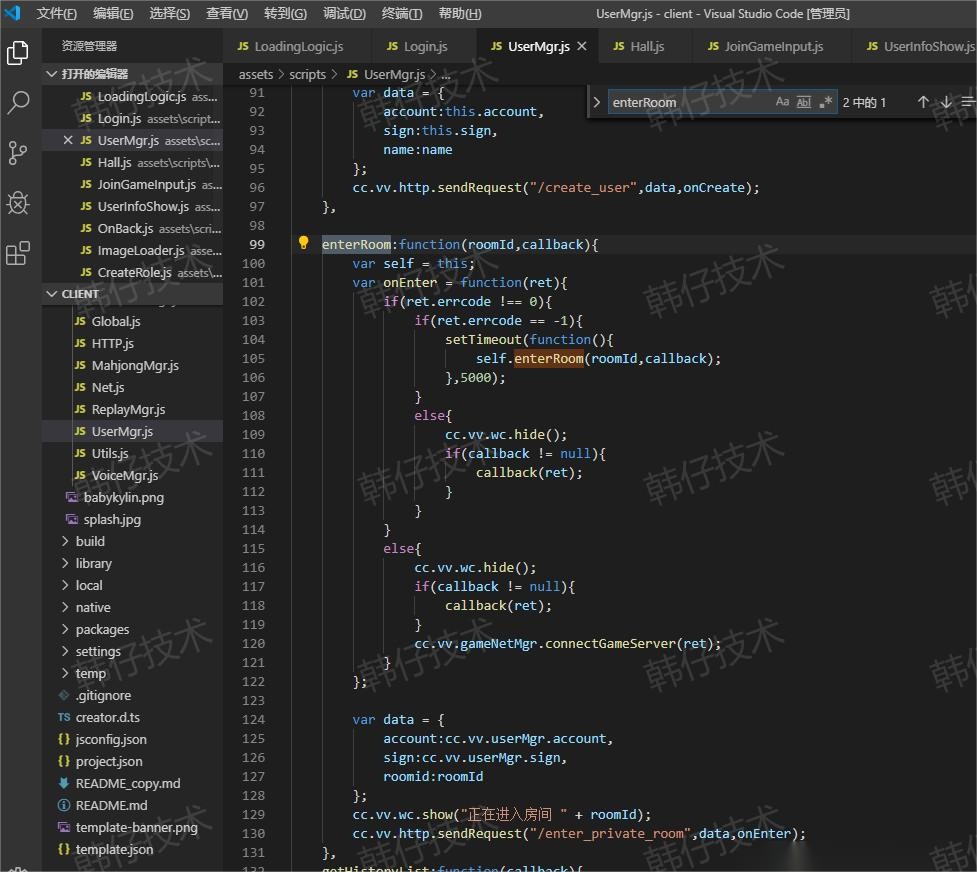The width and height of the screenshot is (977, 872).
Task: Expand the native folder
Action: click(65, 607)
